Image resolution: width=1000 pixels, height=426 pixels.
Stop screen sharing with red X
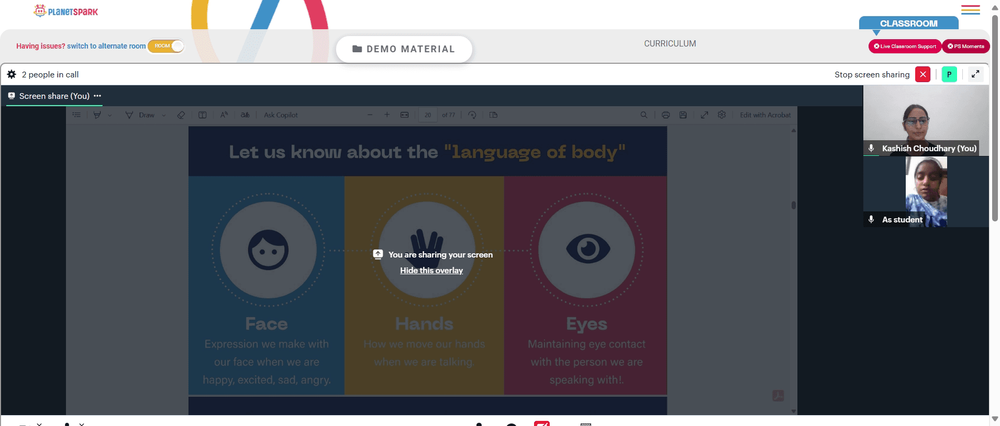pyautogui.click(x=923, y=75)
